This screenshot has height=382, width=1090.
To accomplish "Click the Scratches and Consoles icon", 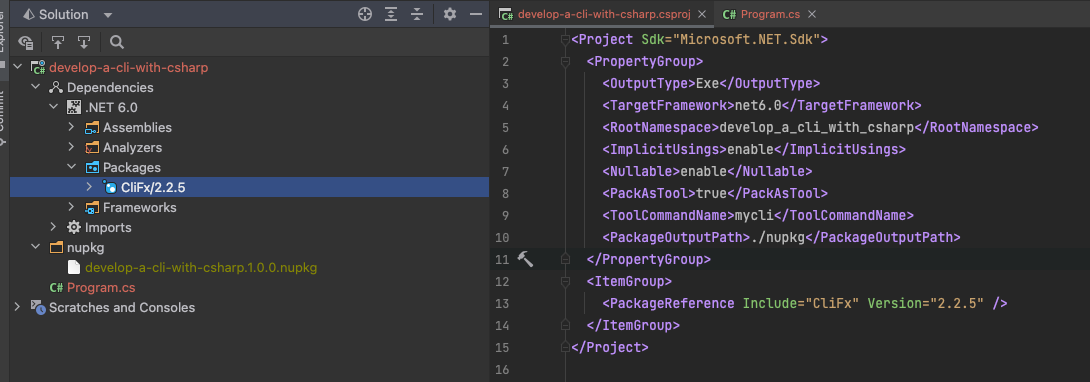I will tap(38, 307).
